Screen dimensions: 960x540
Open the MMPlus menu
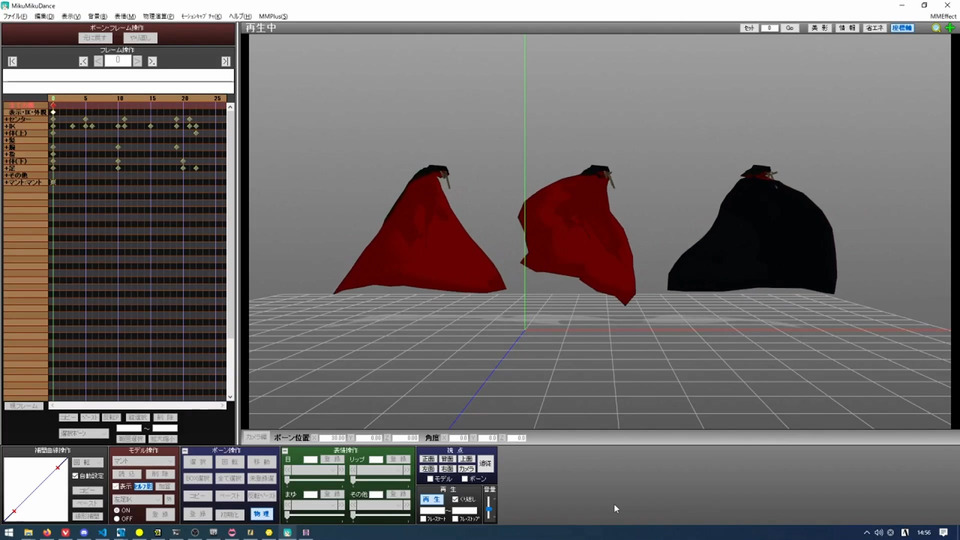[272, 17]
